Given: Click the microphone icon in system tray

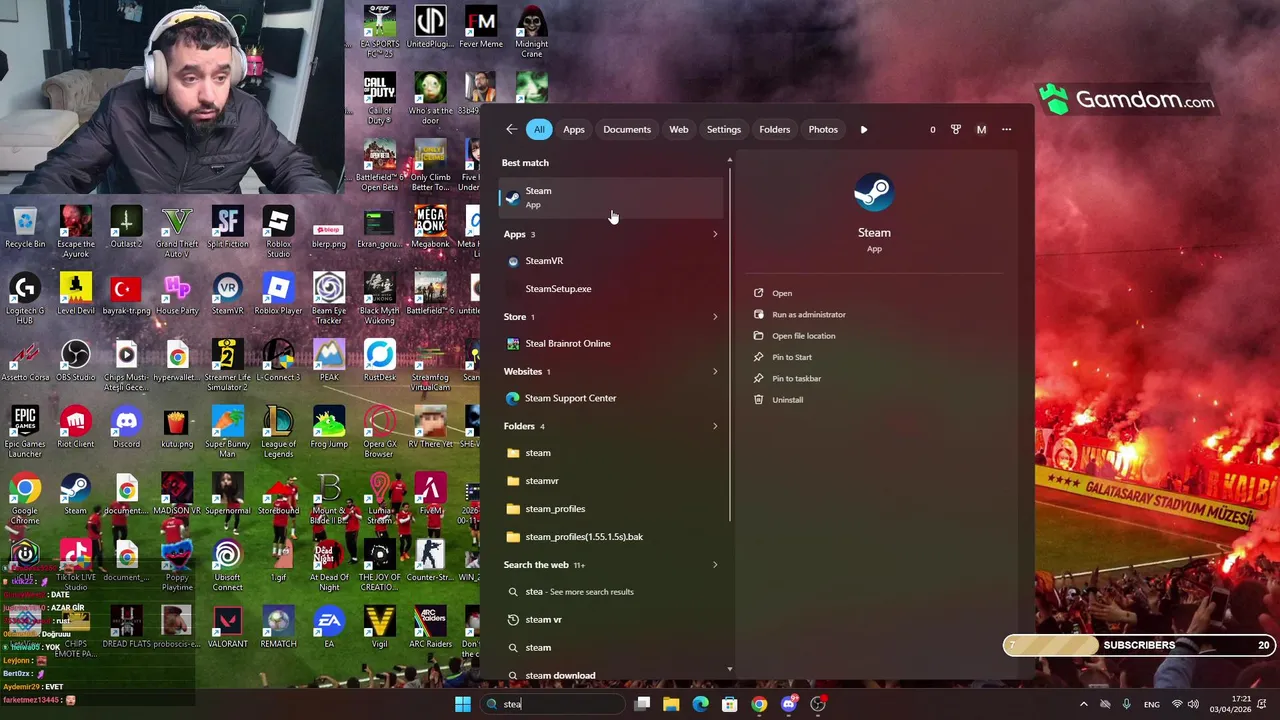Looking at the screenshot, I should point(1127,704).
